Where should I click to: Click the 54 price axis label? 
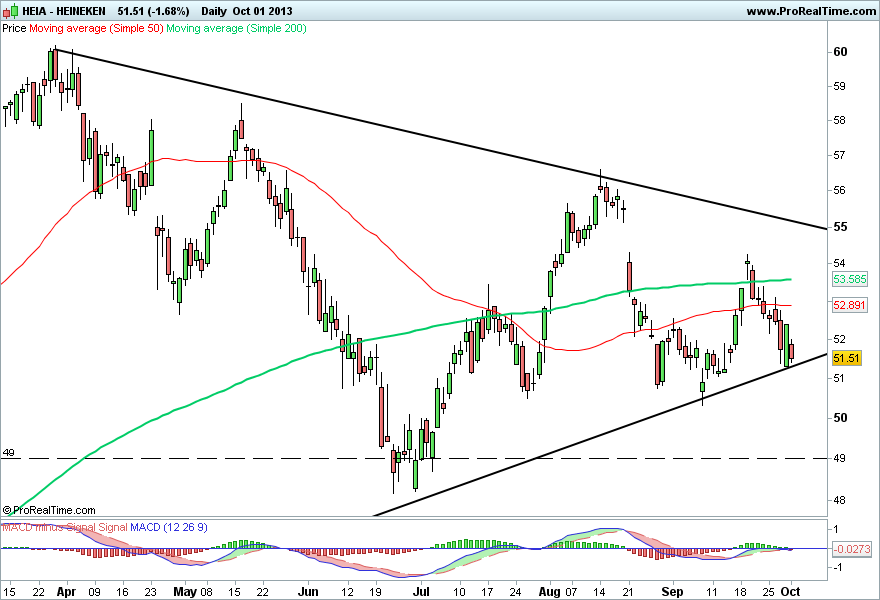point(840,263)
